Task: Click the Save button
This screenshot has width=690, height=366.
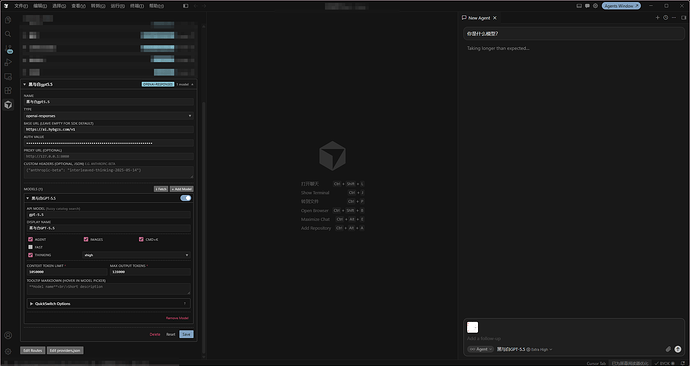Action: 186,334
